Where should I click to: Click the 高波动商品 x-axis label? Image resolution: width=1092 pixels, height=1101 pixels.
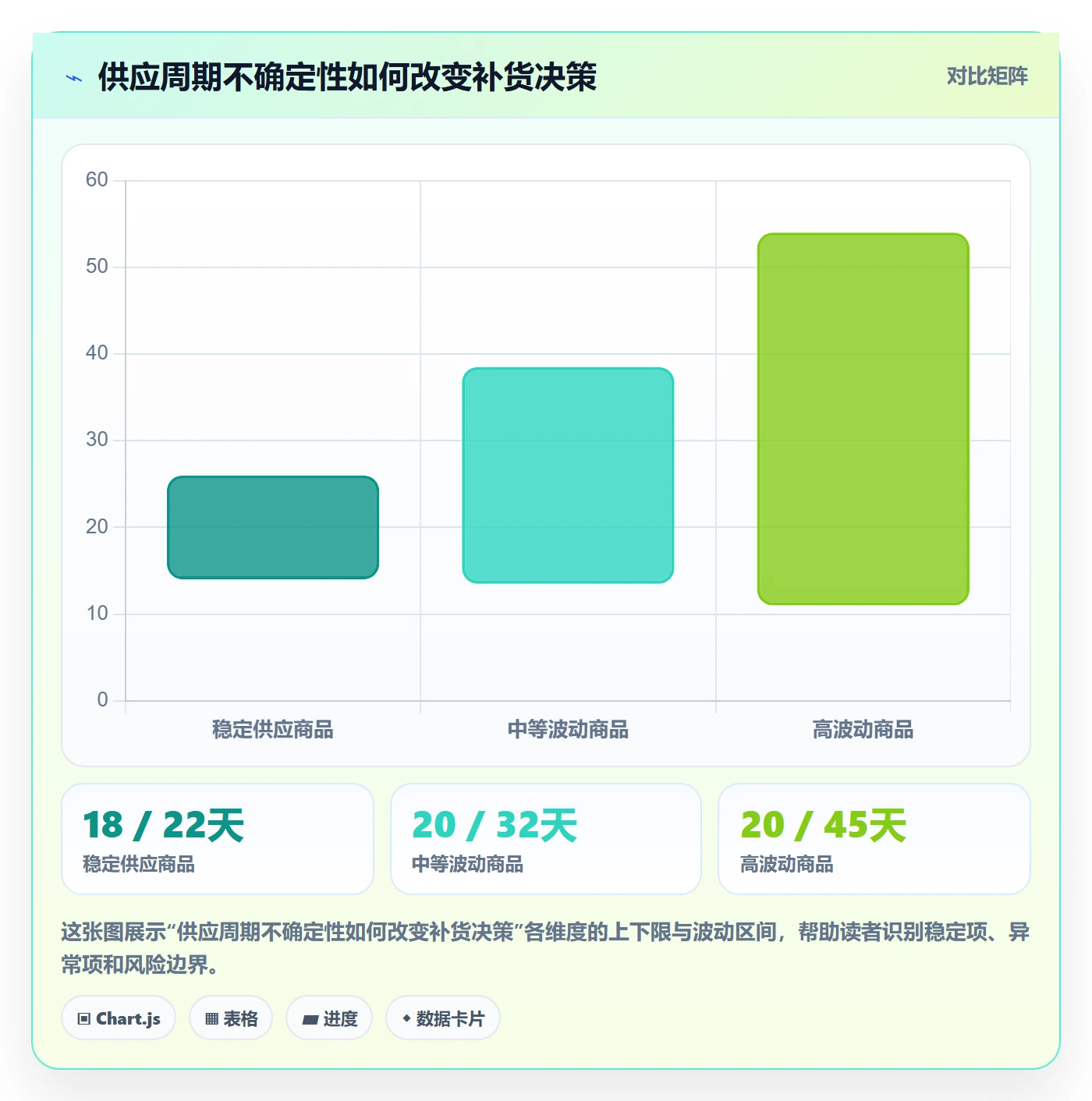coord(863,730)
